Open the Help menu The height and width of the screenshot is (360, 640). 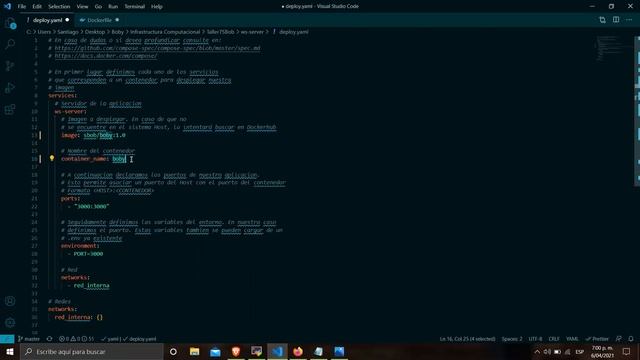point(157,7)
